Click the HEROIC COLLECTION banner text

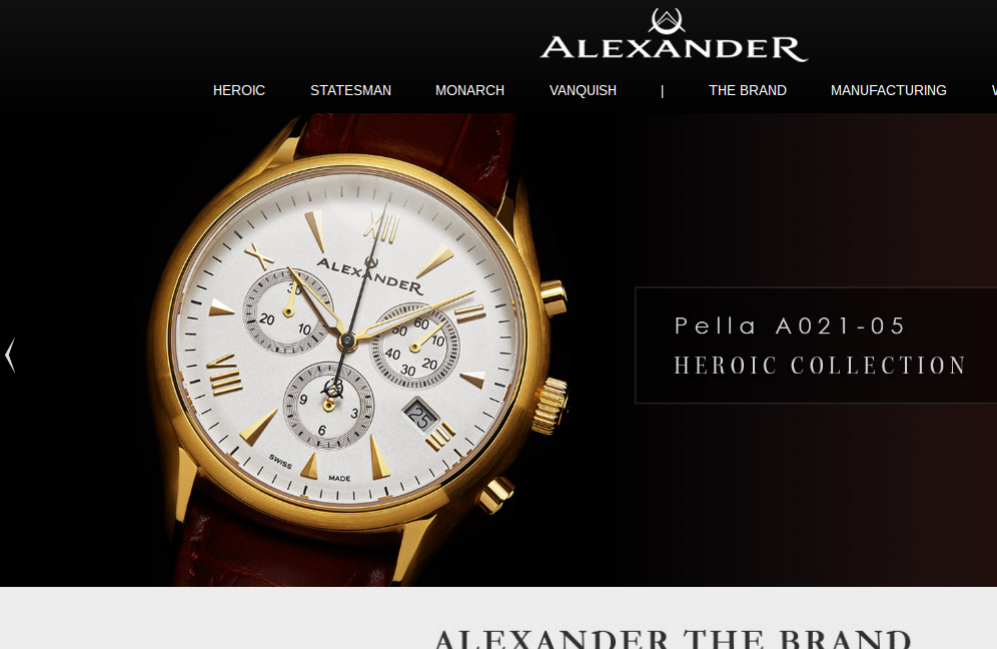point(819,365)
